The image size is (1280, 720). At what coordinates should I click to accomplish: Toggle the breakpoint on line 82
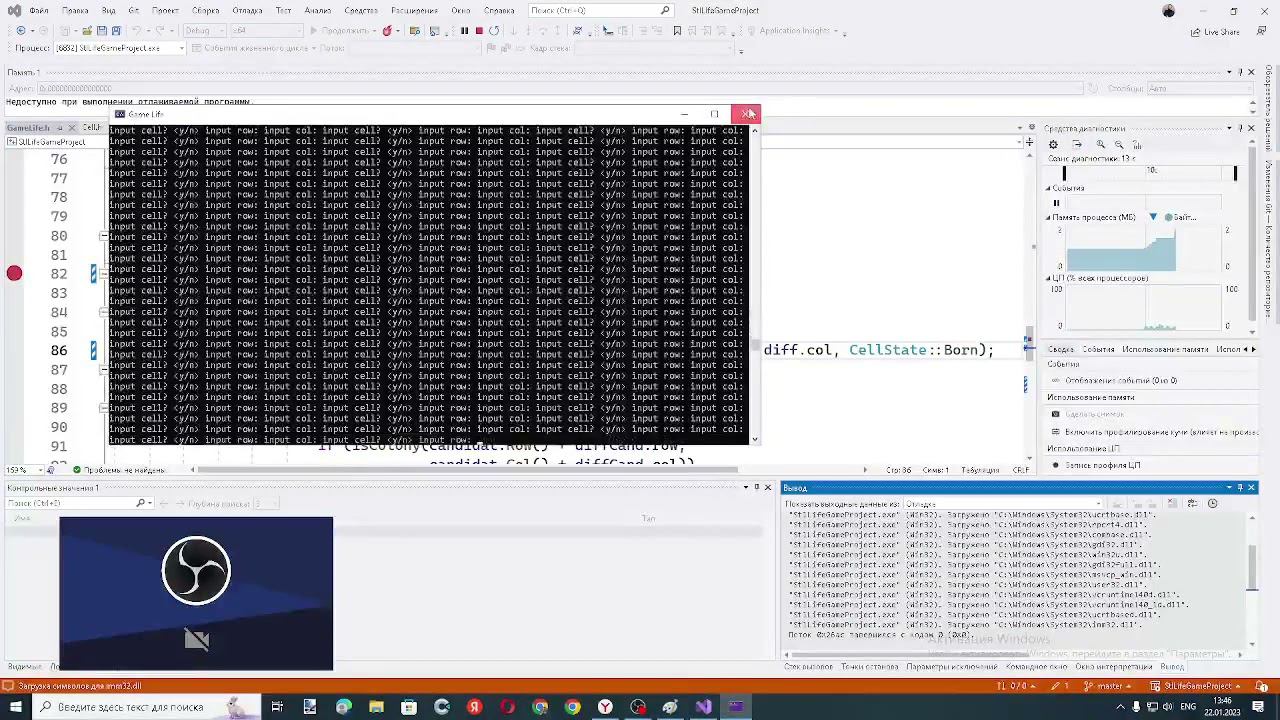[14, 273]
